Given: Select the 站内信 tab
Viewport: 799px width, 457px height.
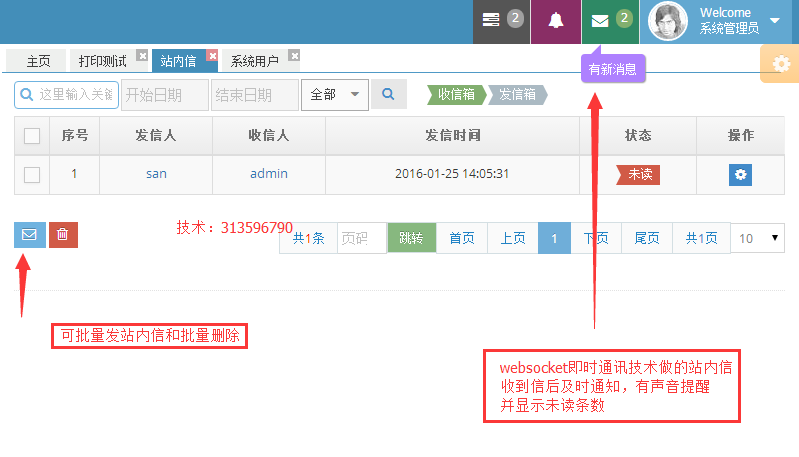Looking at the screenshot, I should pos(178,61).
